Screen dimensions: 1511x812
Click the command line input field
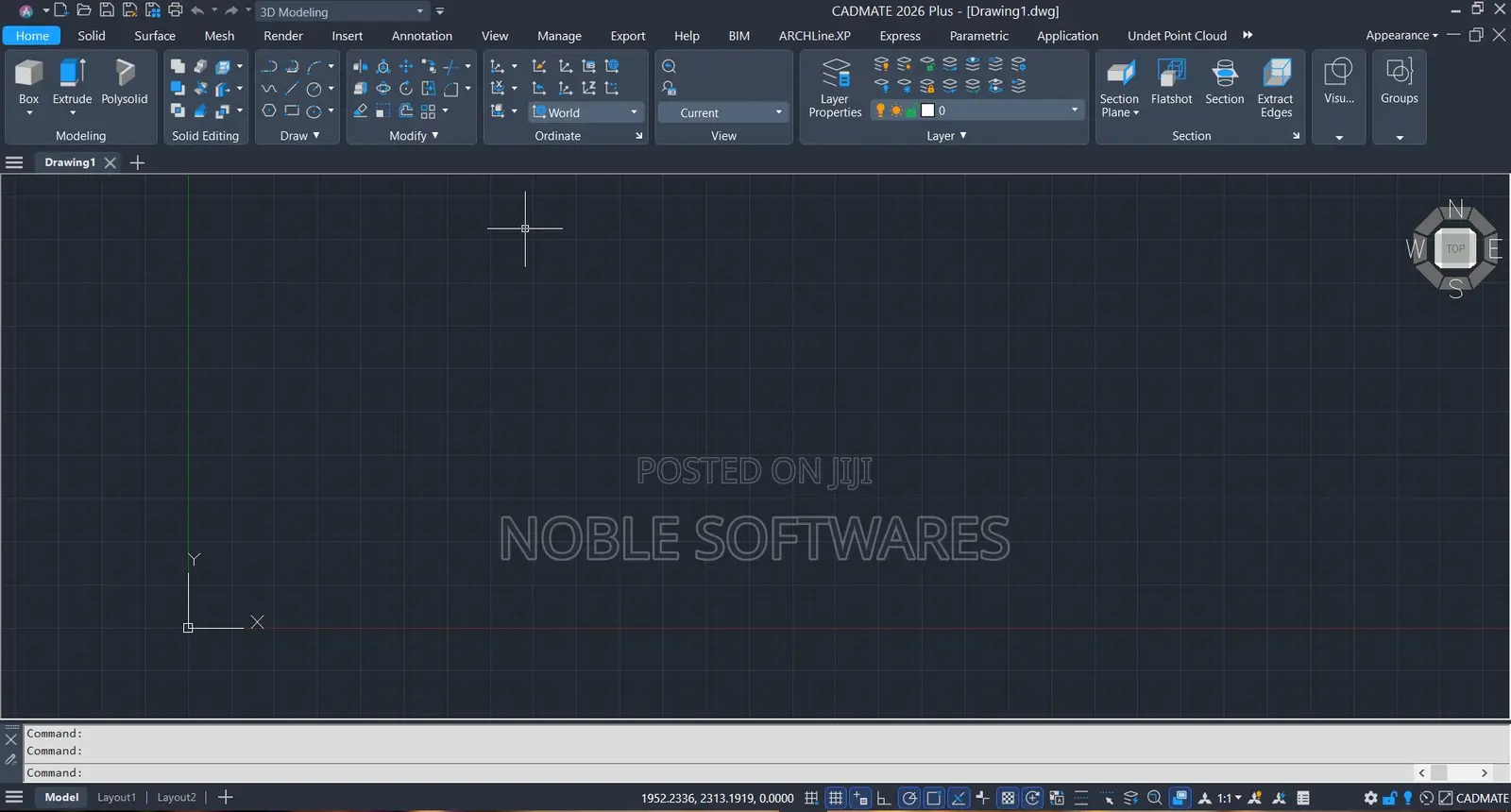pos(718,772)
